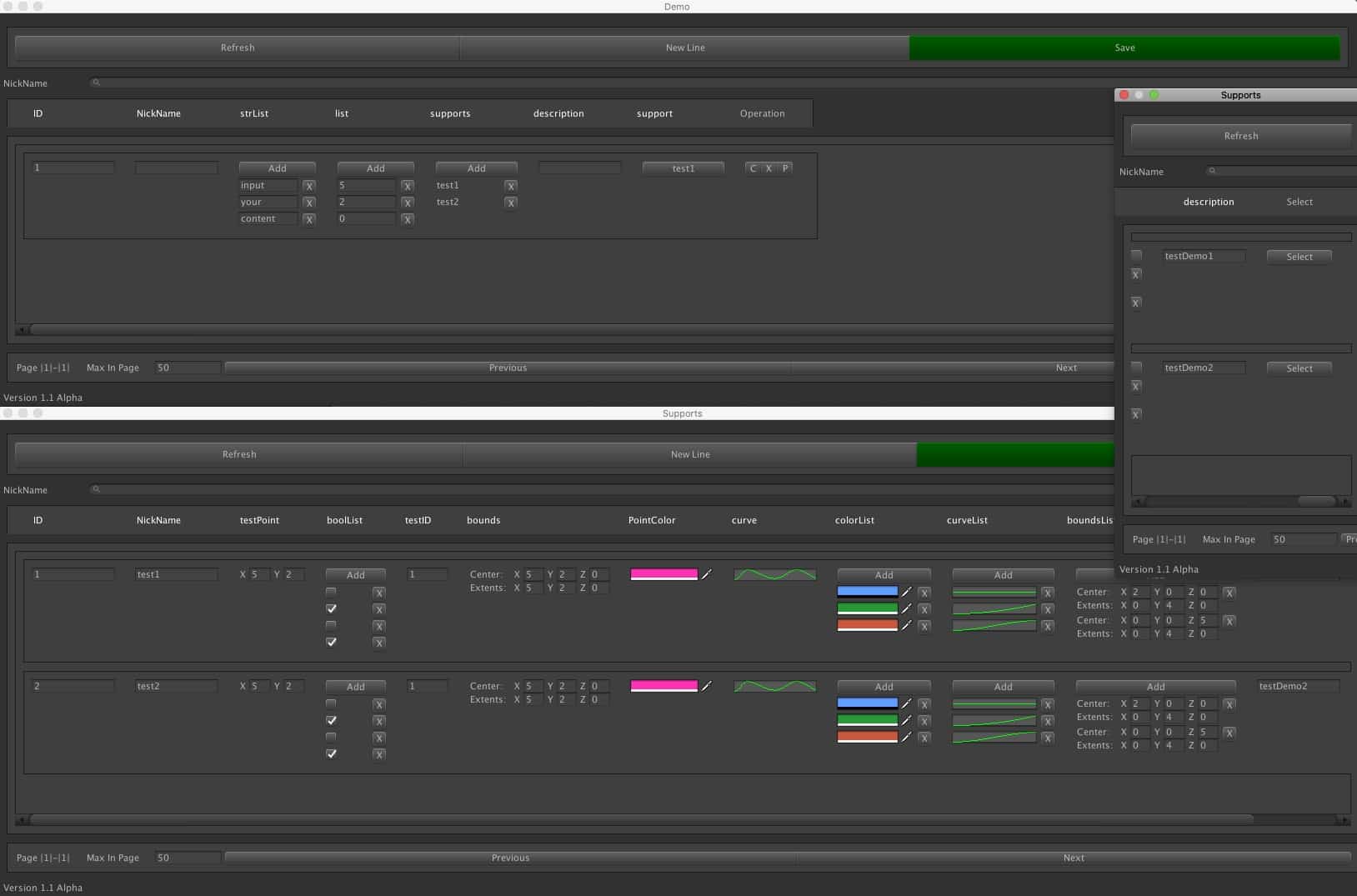
Task: Edit Max In Page field in Demo window
Action: tap(188, 368)
